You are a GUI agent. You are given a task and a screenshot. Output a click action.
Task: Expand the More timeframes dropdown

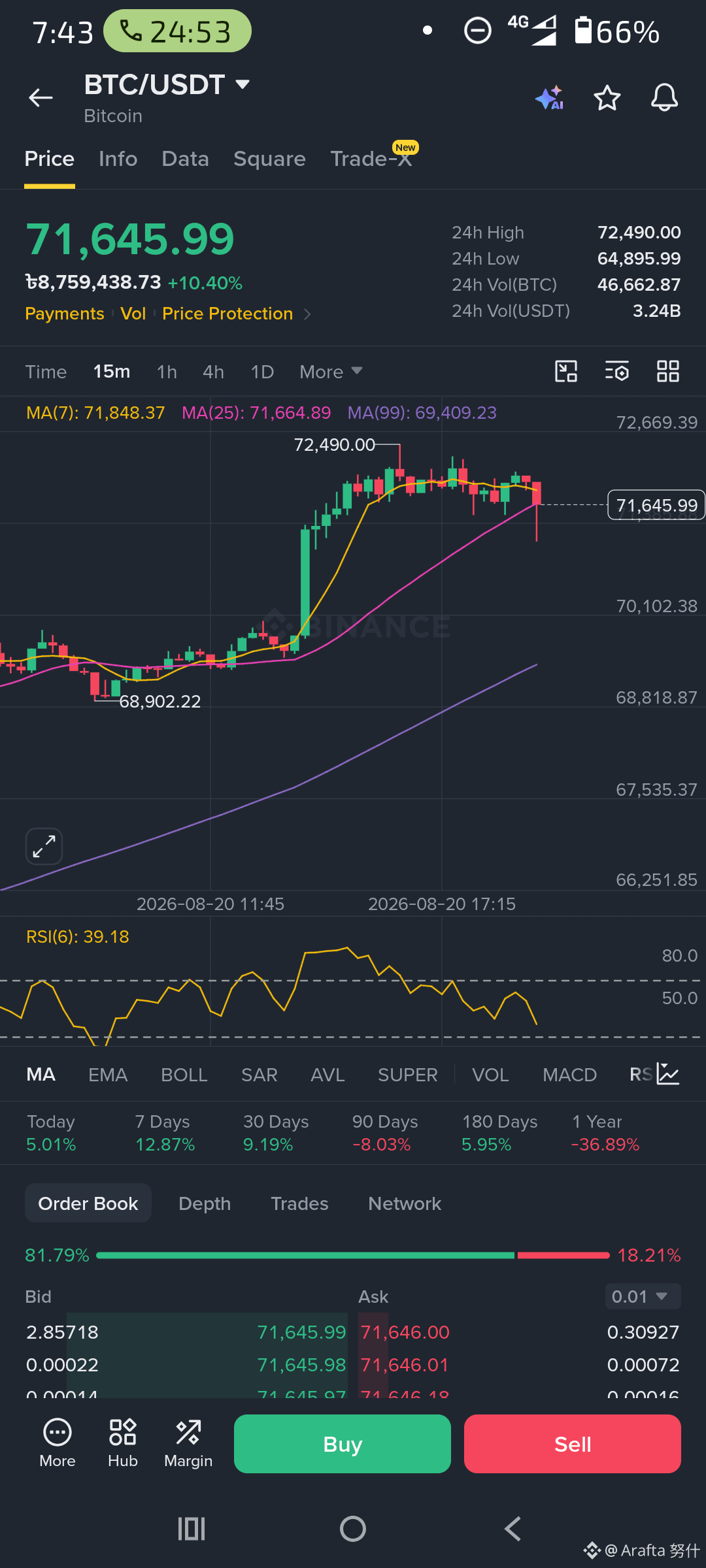(x=331, y=372)
